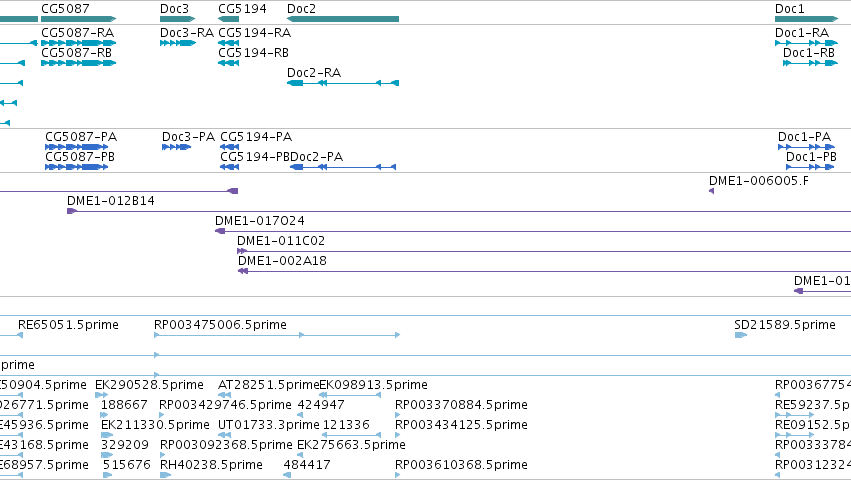Select the Doc3 gene arrow

pyautogui.click(x=177, y=19)
